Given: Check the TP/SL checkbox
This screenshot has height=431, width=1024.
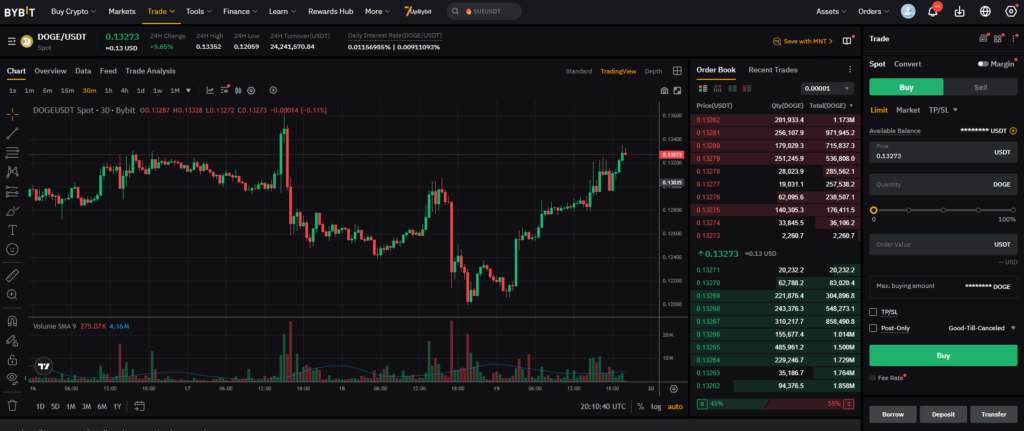Looking at the screenshot, I should pos(874,312).
